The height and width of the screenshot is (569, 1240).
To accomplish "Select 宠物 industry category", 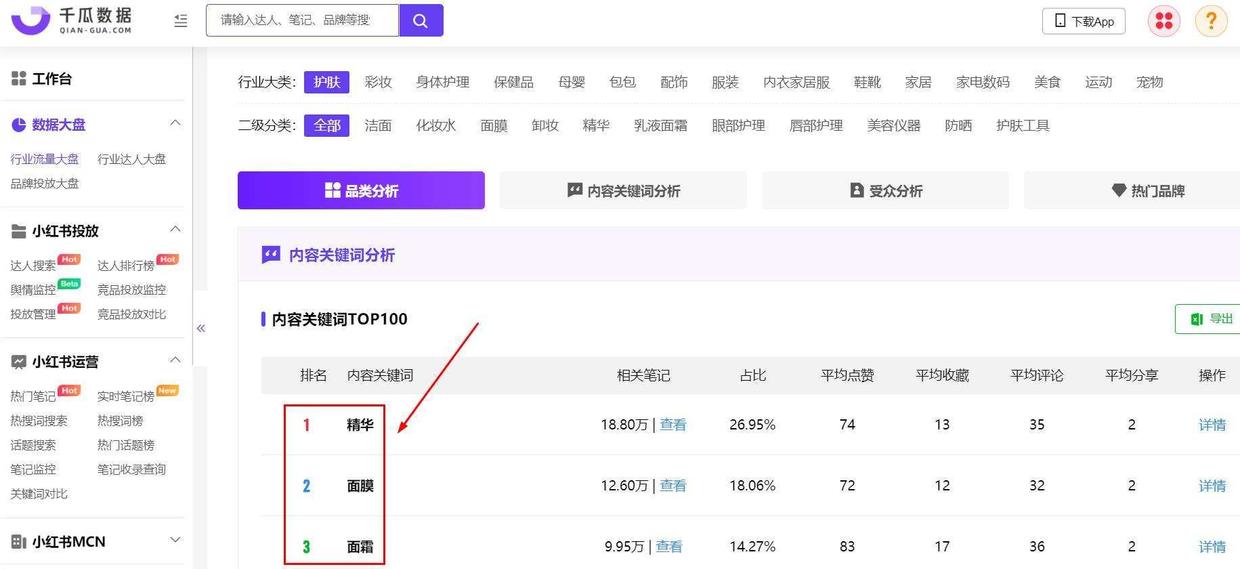I will coord(1150,82).
